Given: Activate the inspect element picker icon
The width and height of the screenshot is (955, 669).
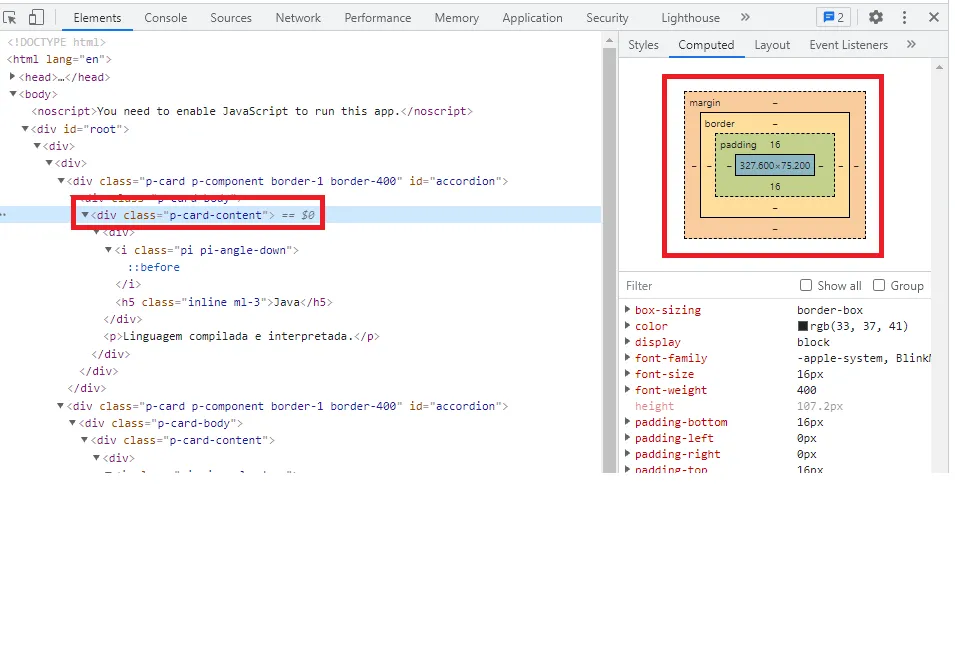Looking at the screenshot, I should point(10,18).
